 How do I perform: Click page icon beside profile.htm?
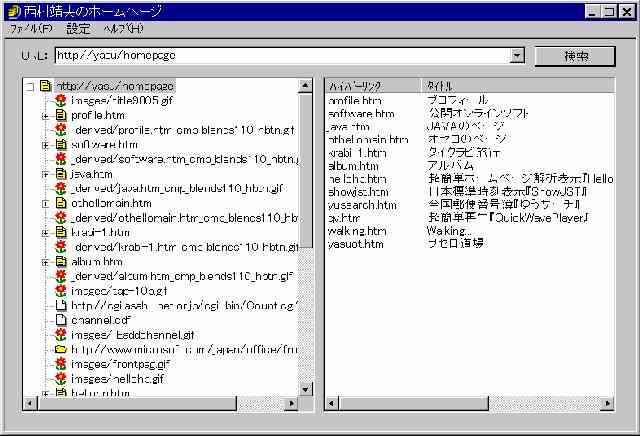click(61, 115)
